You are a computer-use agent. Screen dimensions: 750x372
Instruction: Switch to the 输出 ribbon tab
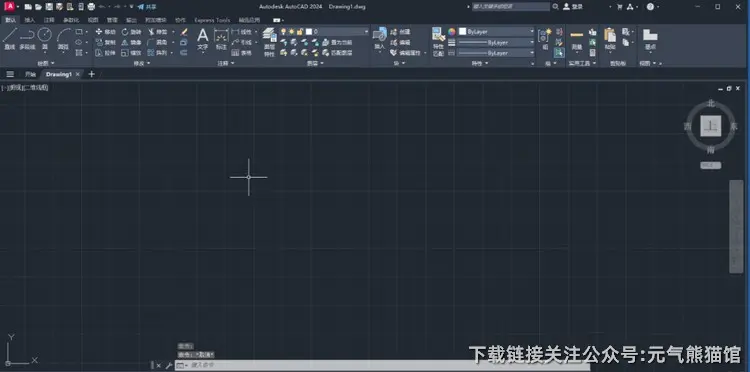click(x=131, y=20)
